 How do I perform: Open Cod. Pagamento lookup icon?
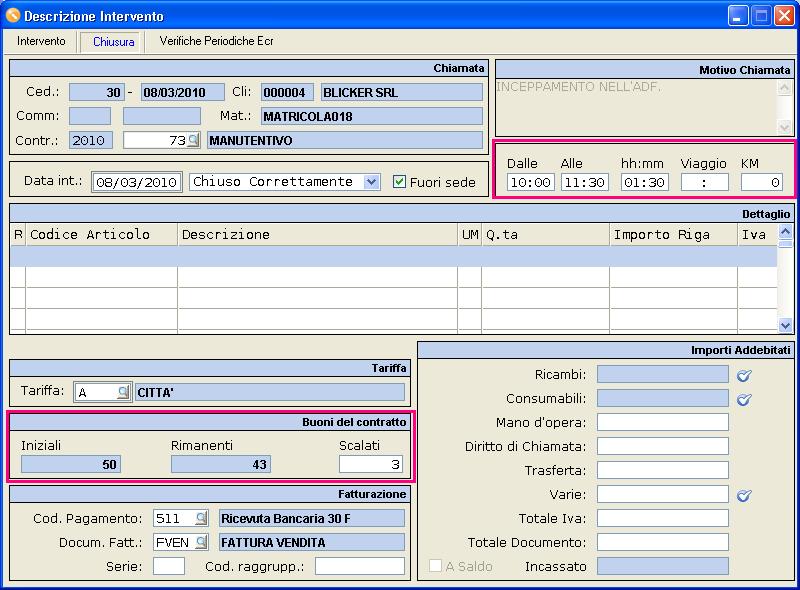click(x=202, y=518)
